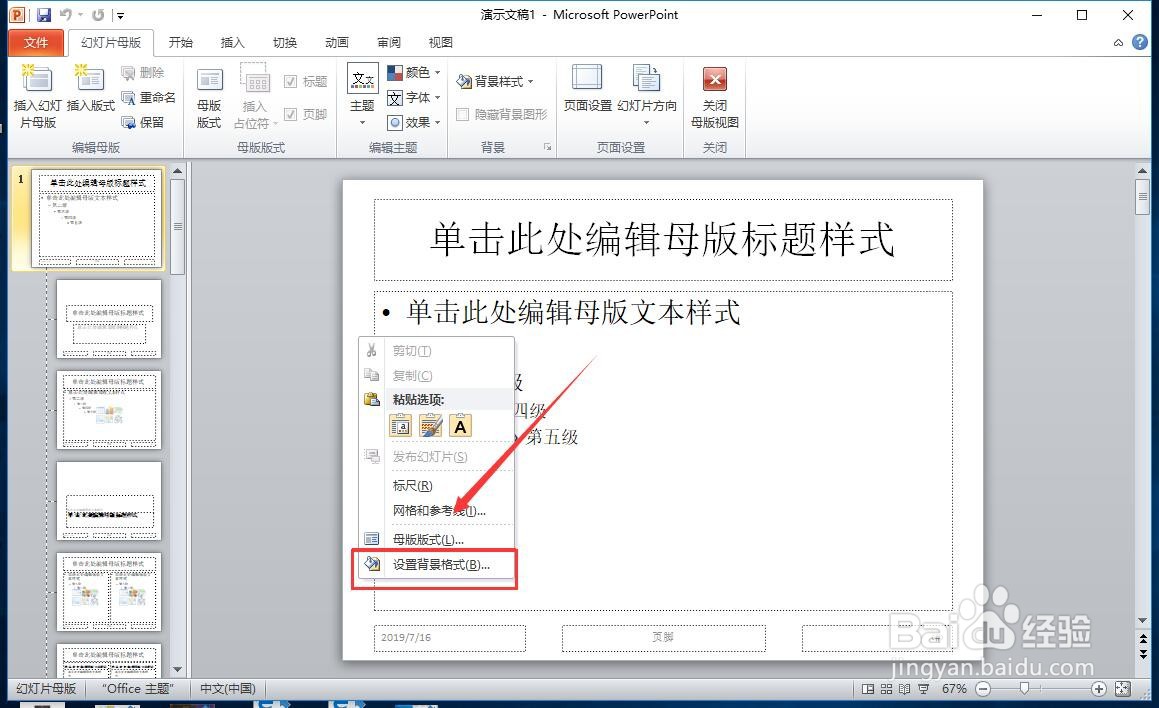Expand the 字体 dropdown
The height and width of the screenshot is (708, 1159).
click(x=412, y=97)
